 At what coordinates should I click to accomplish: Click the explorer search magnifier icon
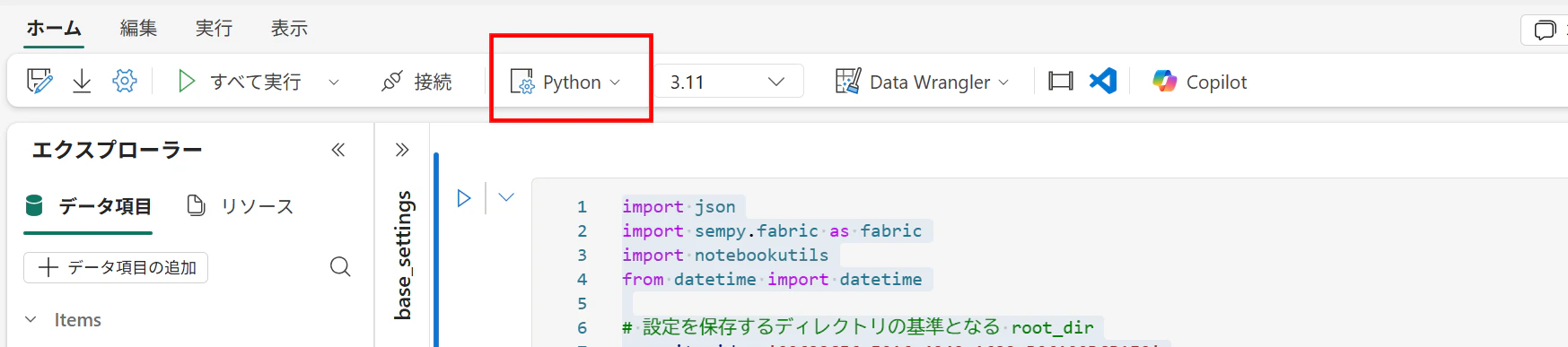click(x=340, y=266)
